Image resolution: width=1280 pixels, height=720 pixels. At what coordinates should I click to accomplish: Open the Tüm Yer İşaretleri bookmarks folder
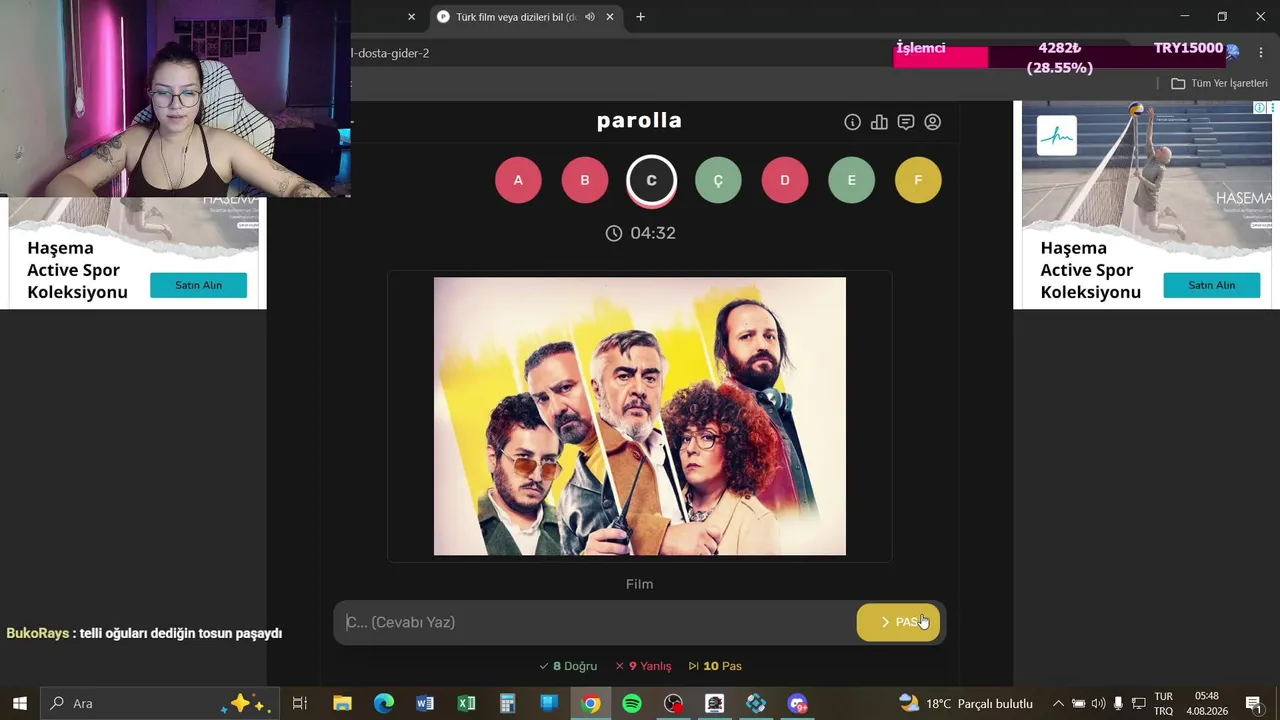(x=1219, y=83)
